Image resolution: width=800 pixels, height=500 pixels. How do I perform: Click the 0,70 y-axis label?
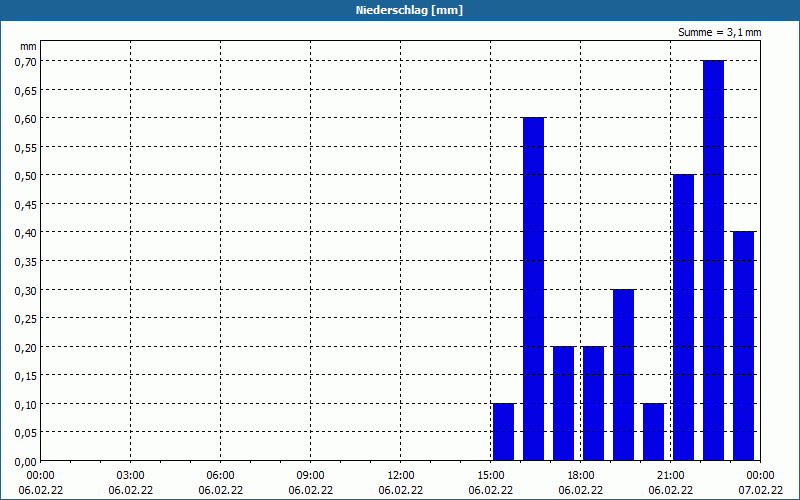26,62
